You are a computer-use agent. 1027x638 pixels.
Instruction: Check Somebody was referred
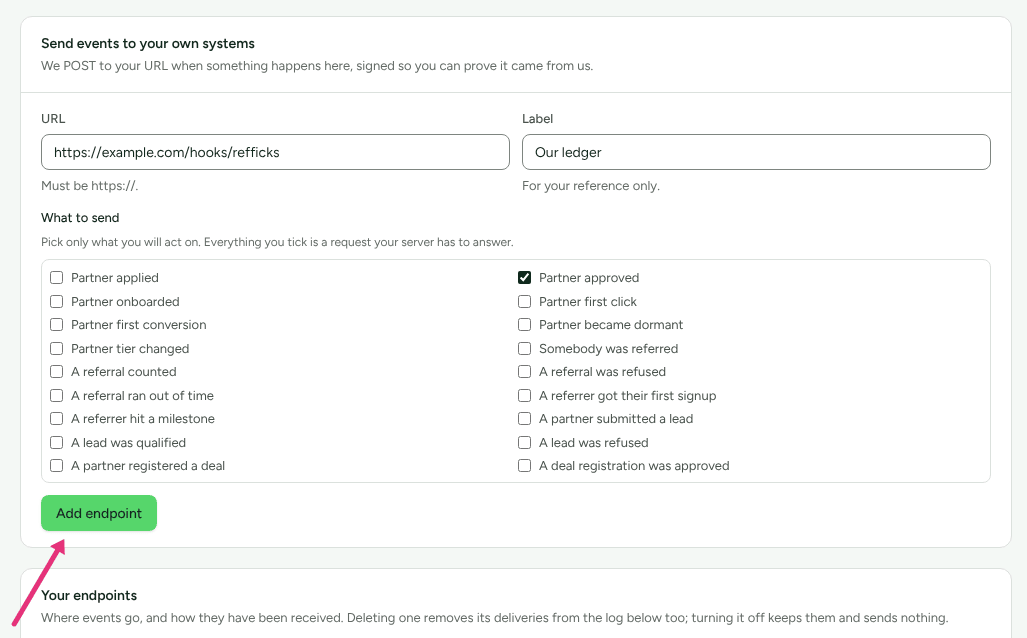tap(525, 348)
